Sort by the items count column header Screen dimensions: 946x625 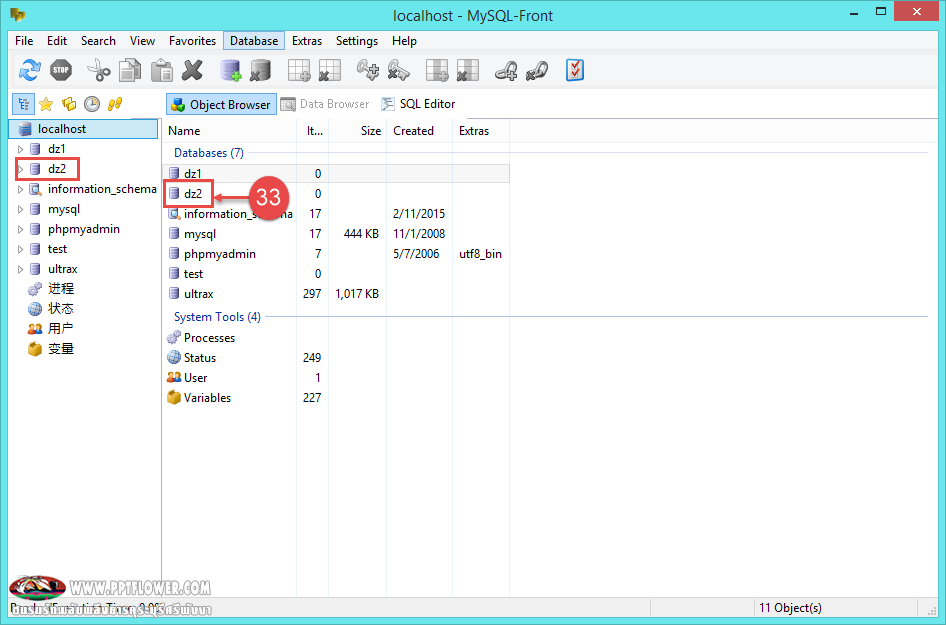click(x=313, y=131)
